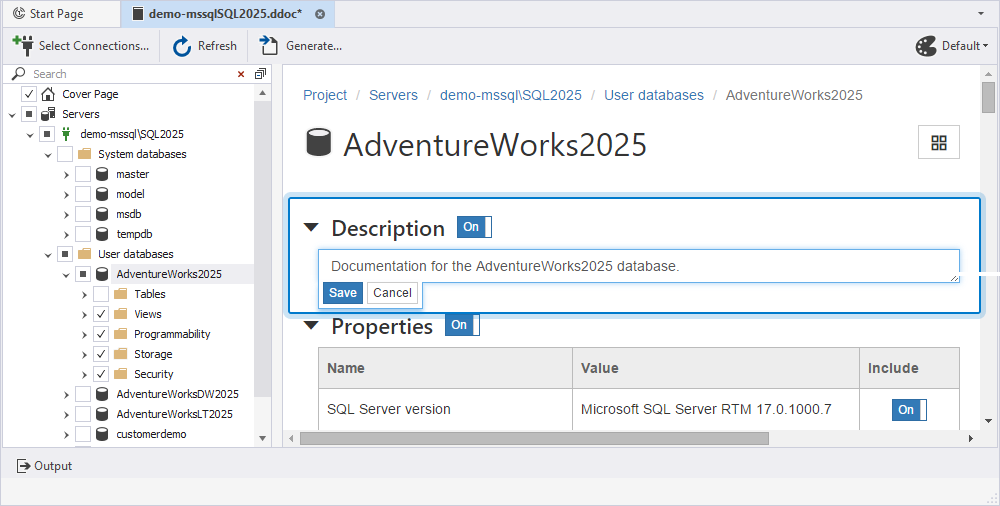Click the System databases folder icon
Screen dimensions: 1000x506
pyautogui.click(x=84, y=154)
